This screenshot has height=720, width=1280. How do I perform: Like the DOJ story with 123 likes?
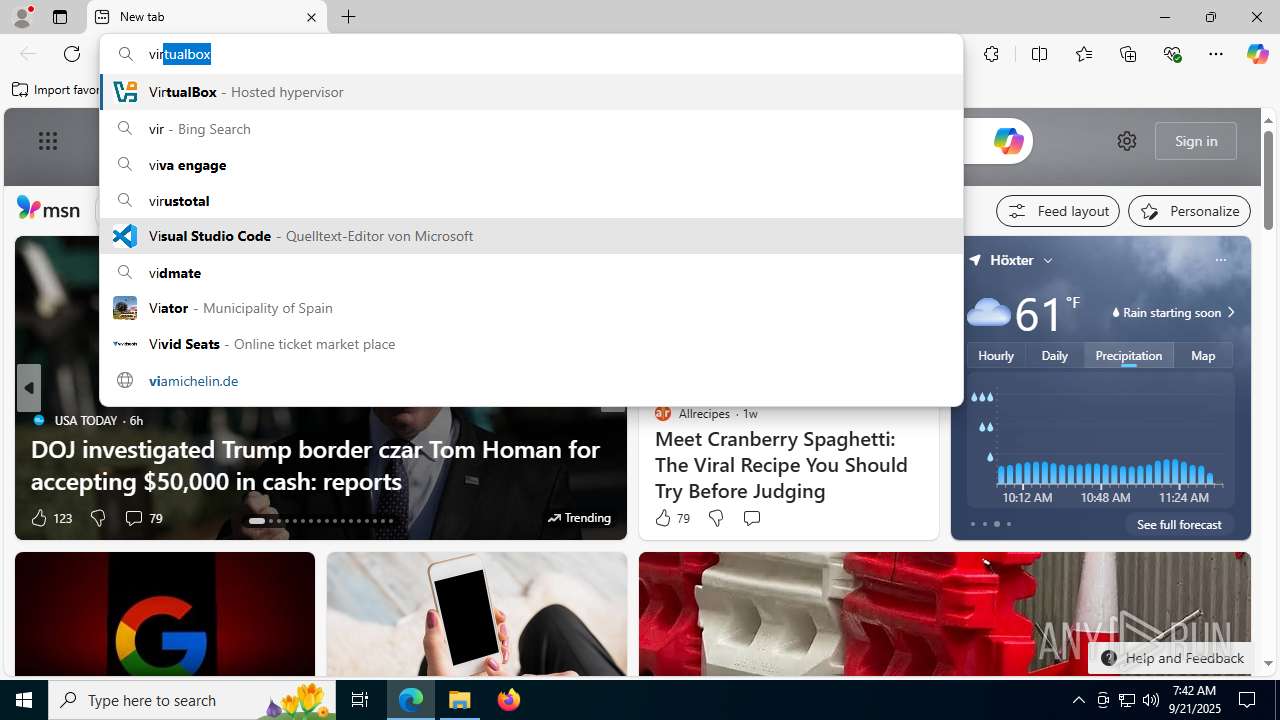51,518
